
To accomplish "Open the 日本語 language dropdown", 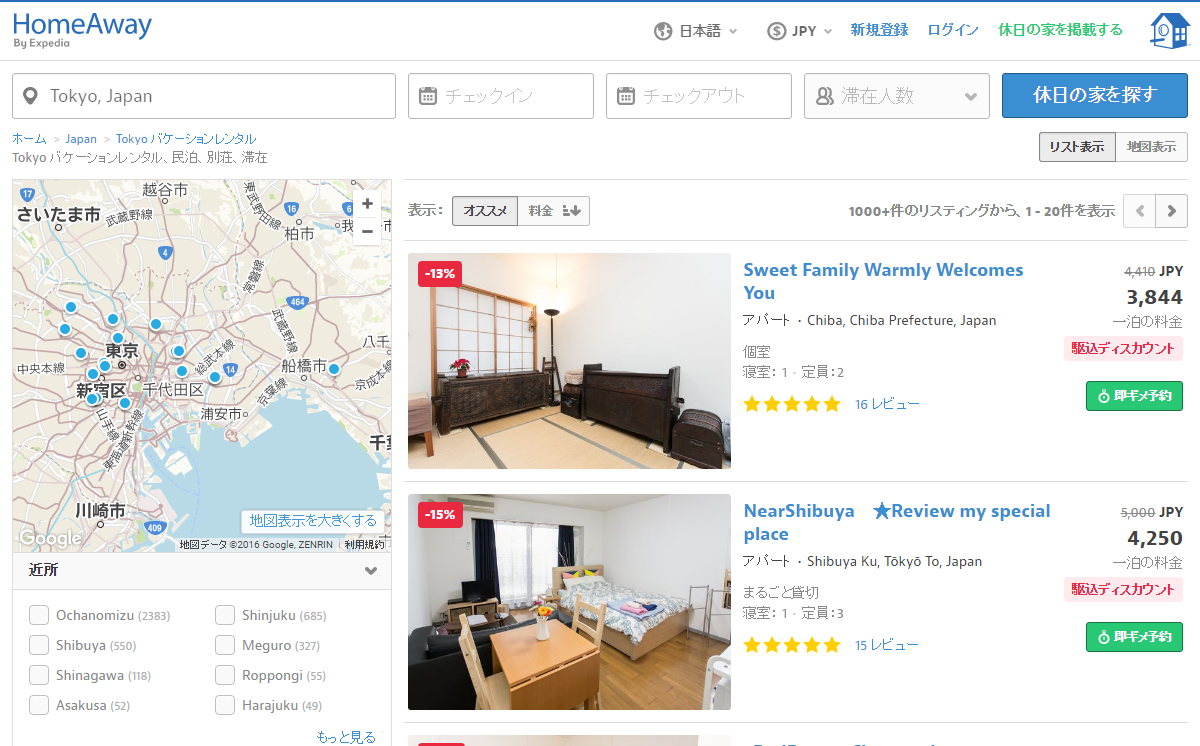I will pos(696,31).
